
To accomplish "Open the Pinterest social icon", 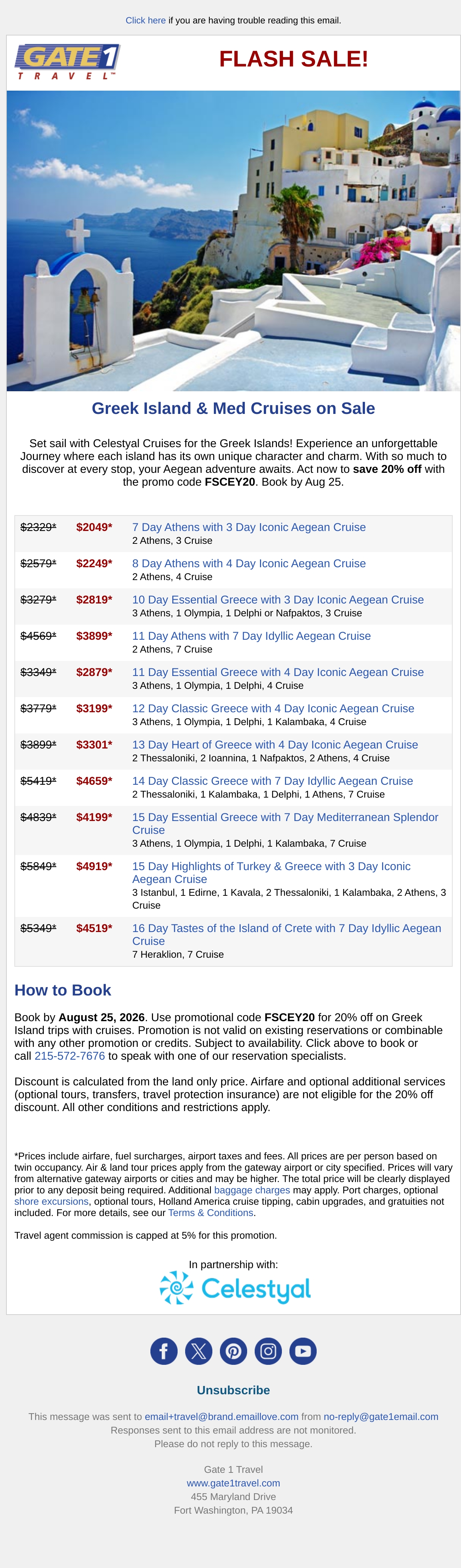I will tap(233, 1351).
